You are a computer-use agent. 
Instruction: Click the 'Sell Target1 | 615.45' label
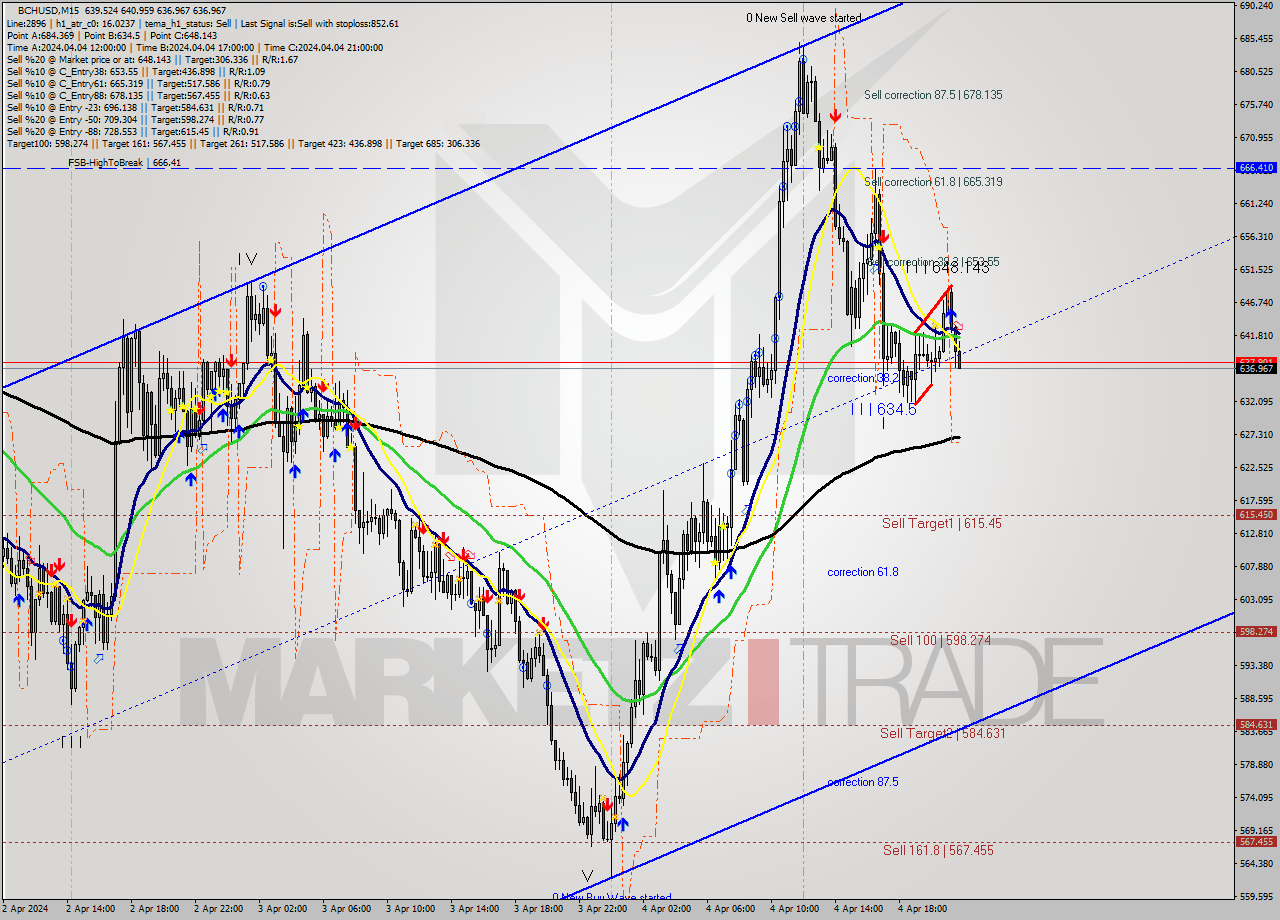click(x=941, y=523)
